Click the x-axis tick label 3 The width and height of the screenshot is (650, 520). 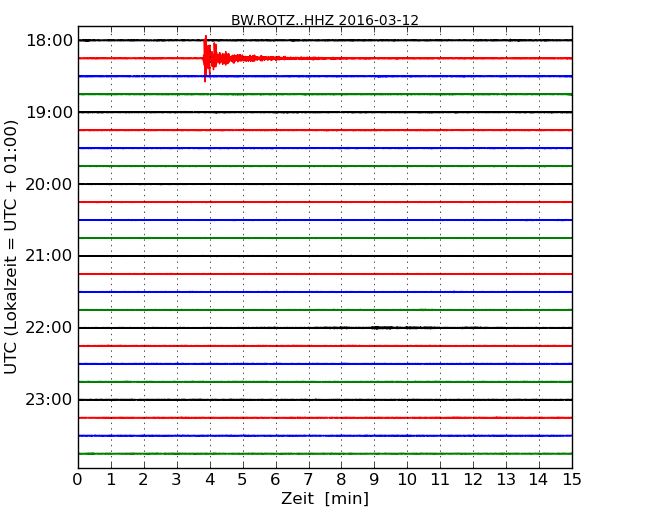177,479
